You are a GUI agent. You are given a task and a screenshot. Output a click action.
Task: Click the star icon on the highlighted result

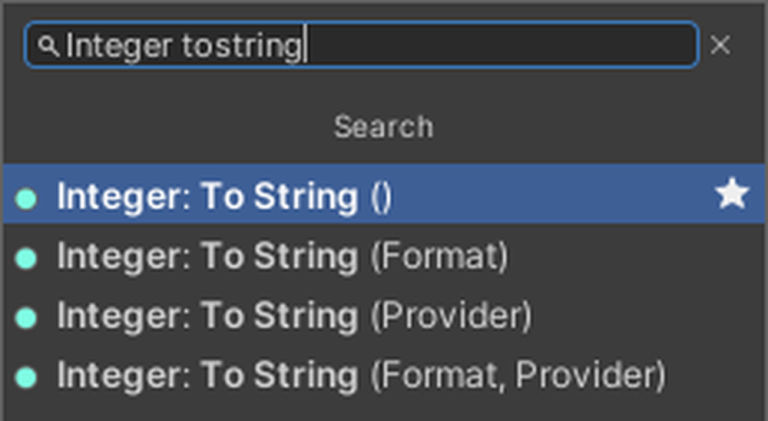[732, 196]
